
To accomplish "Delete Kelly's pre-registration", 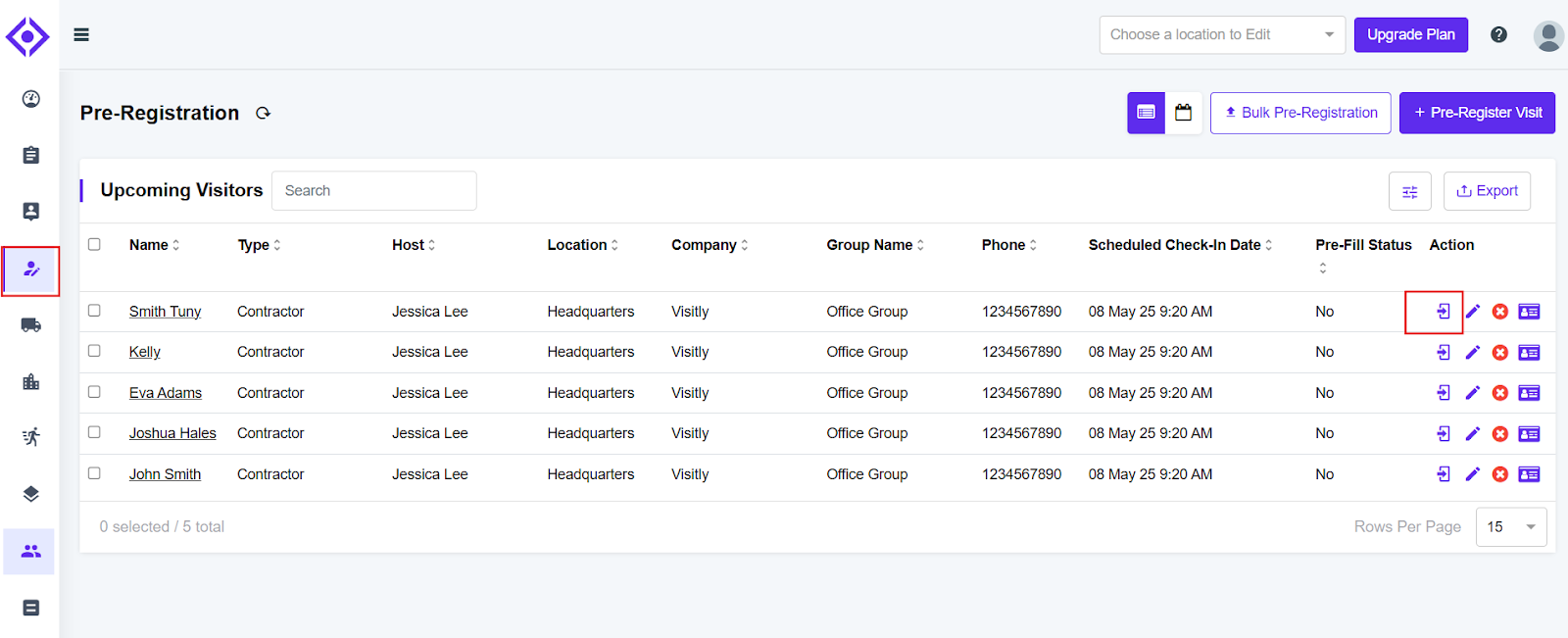I will [x=1499, y=353].
